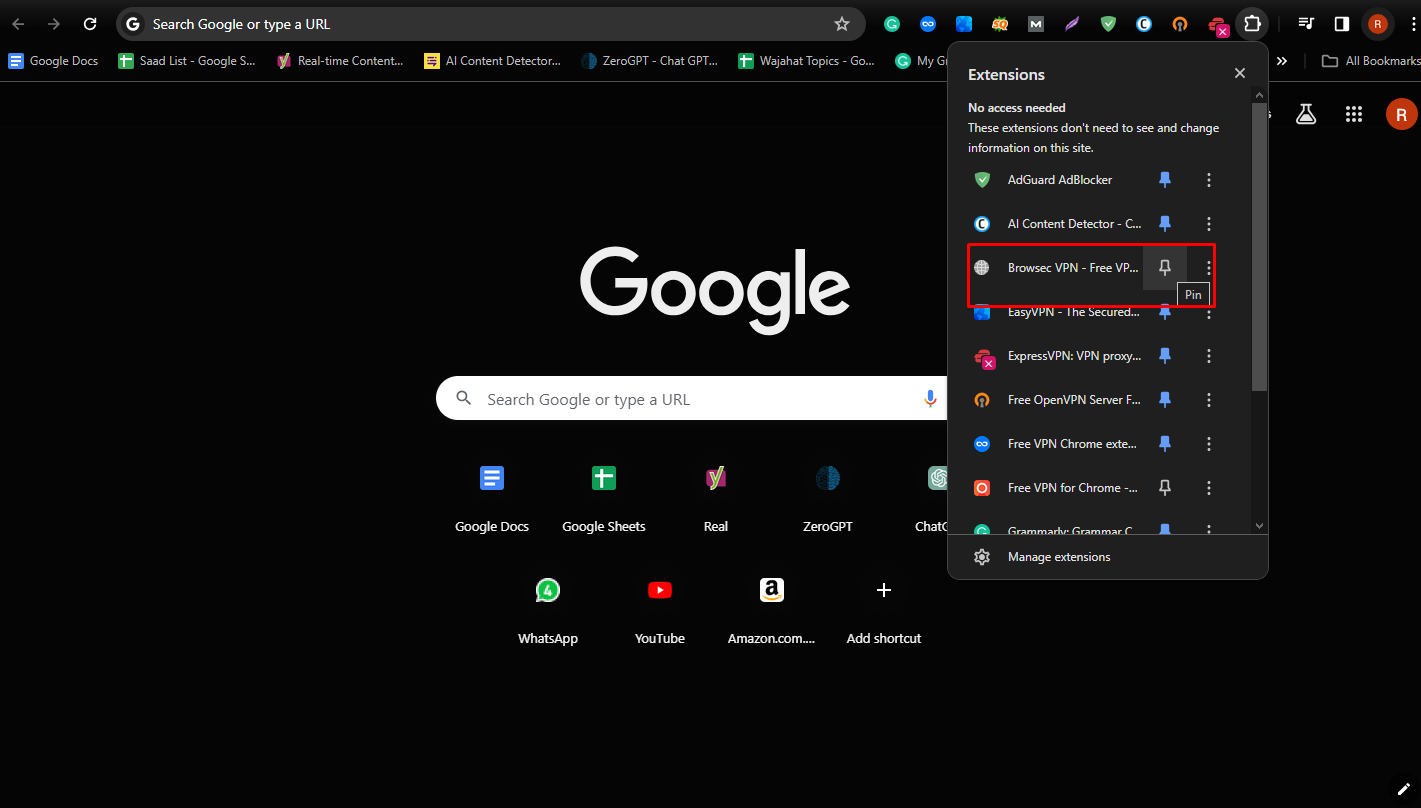
Task: Open the Chrome profile avatar in the toolbar
Action: (1378, 24)
